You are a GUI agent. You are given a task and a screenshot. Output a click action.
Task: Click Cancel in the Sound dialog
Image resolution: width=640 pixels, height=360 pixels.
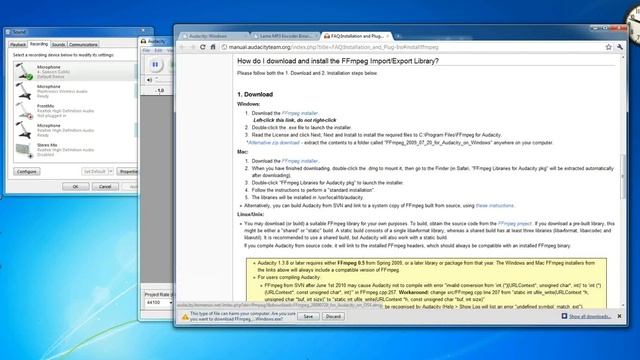click(x=105, y=187)
